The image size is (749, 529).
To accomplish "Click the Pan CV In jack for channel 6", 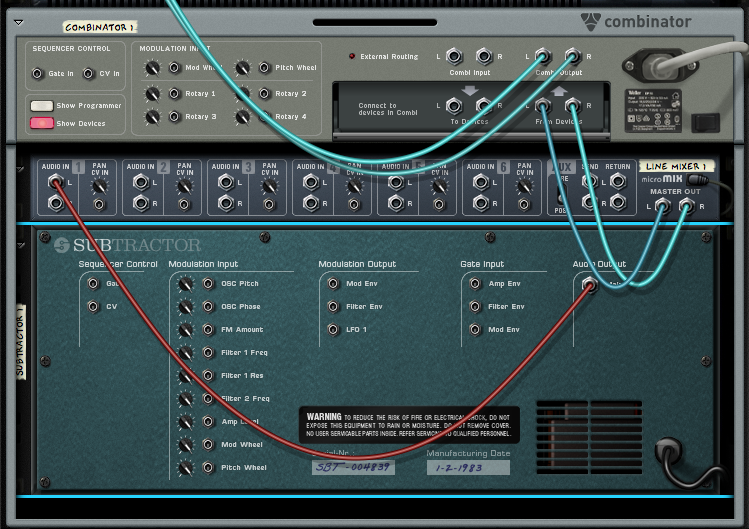I will coord(524,205).
